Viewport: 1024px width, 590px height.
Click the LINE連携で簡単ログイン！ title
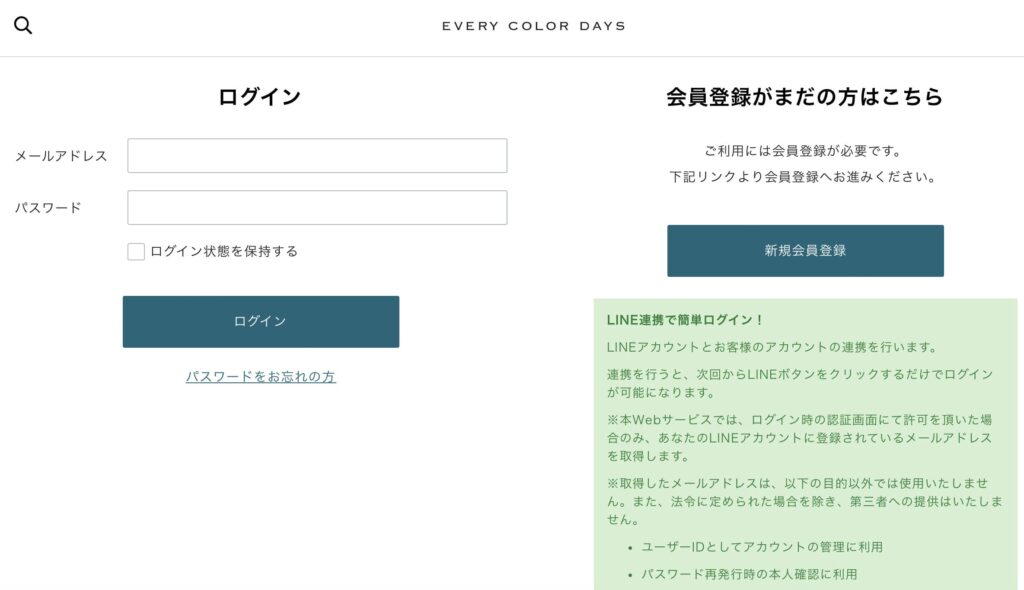click(685, 320)
